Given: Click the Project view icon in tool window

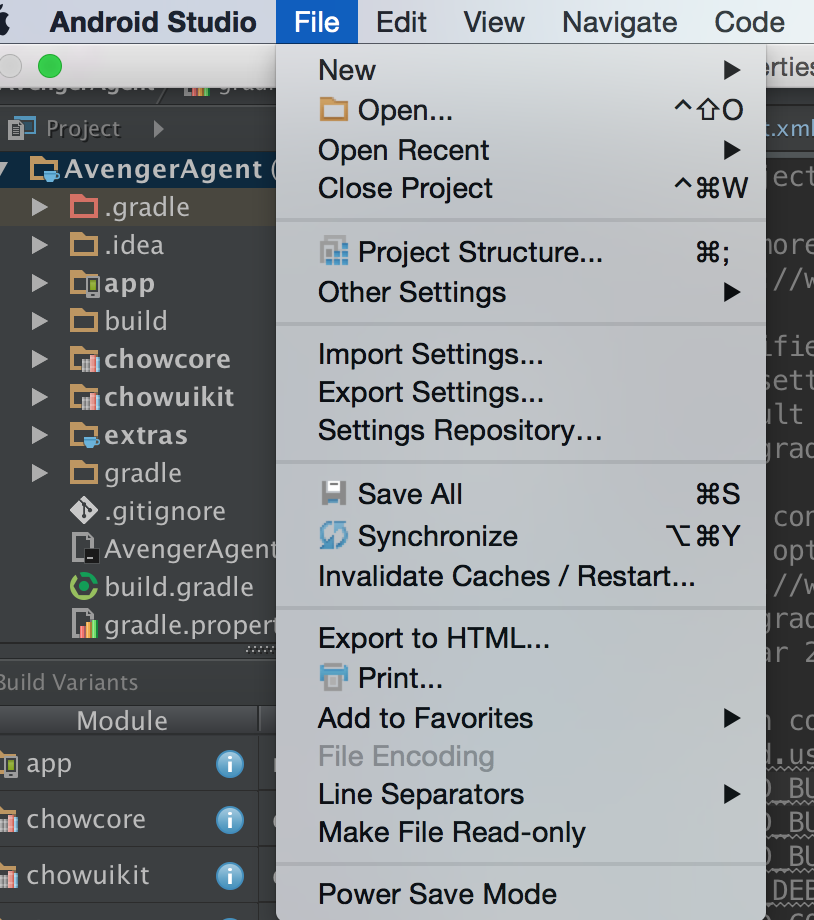Looking at the screenshot, I should [x=22, y=128].
